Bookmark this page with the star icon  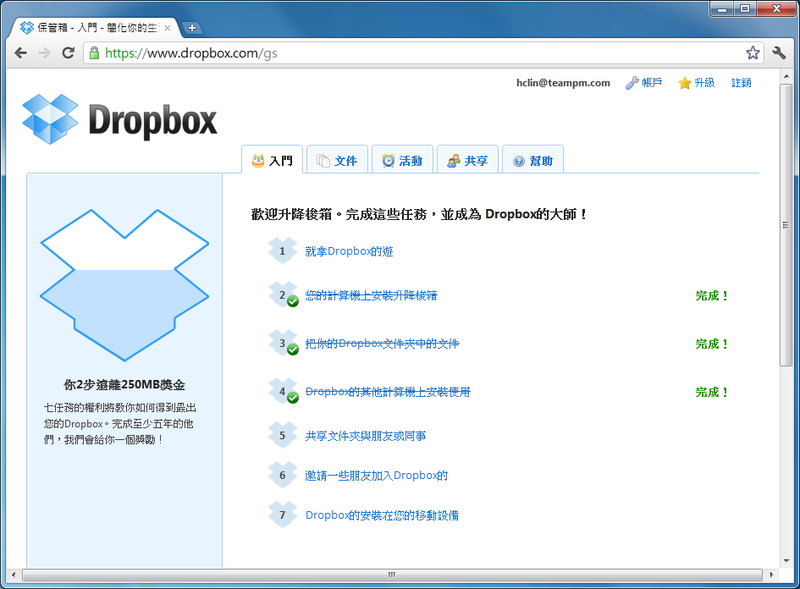753,53
